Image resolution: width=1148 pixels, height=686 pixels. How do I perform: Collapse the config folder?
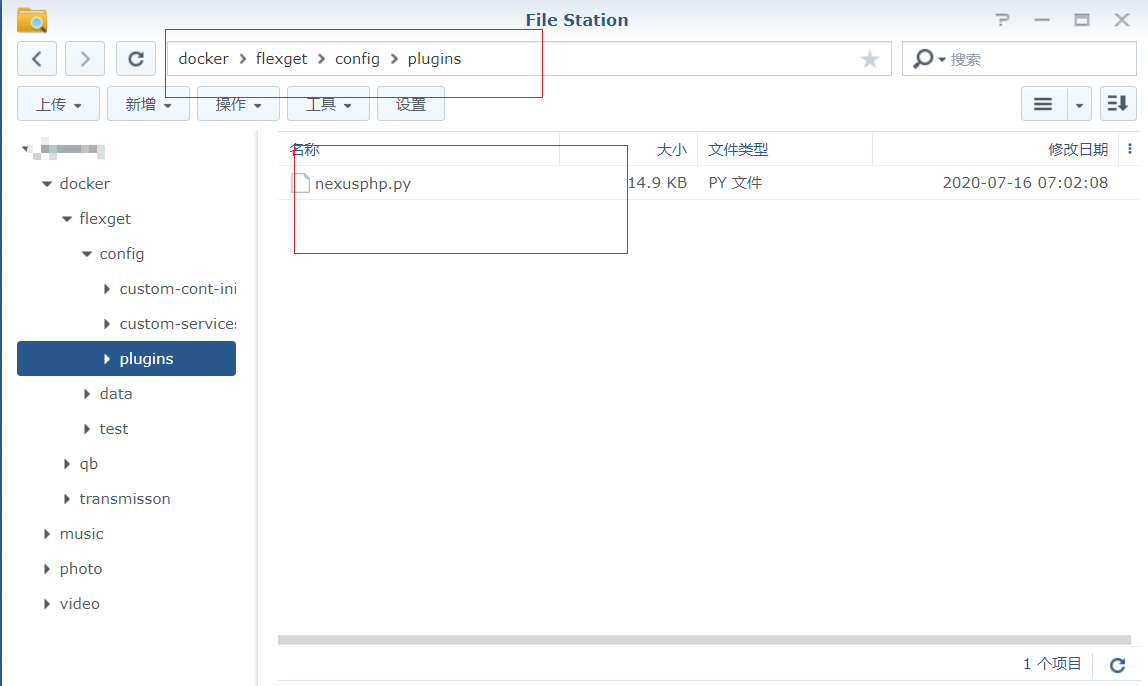coord(86,253)
